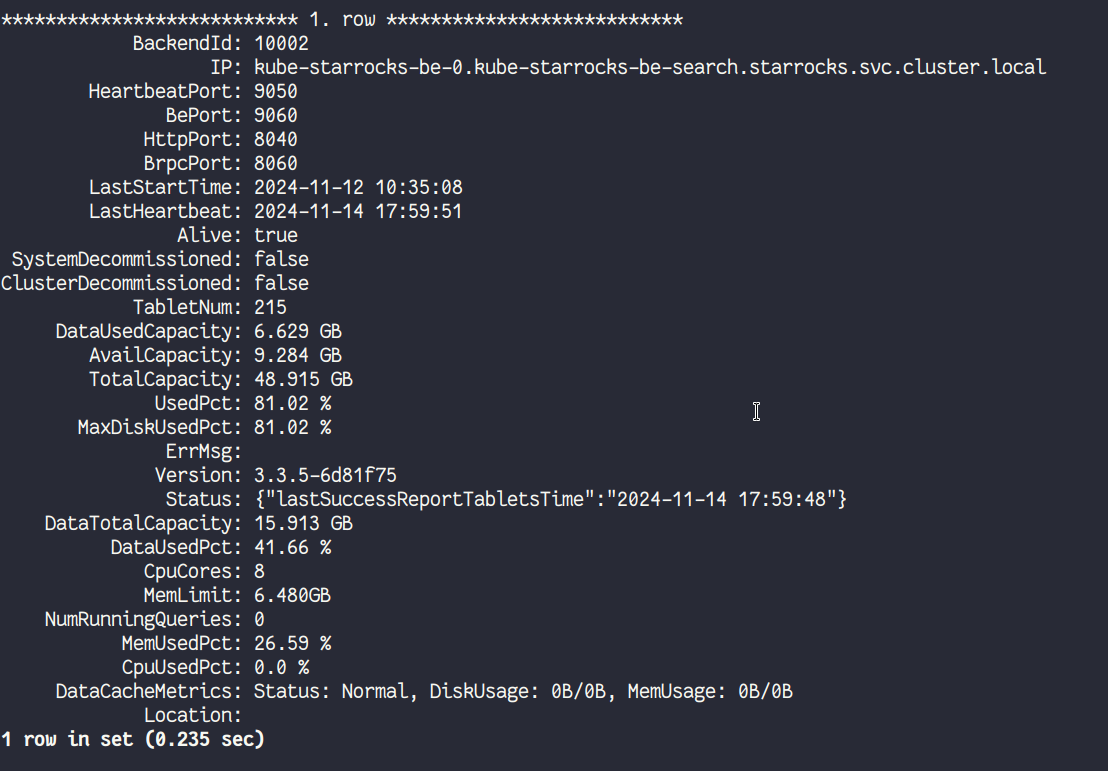Click the BePort value 9060
1108x771 pixels.
coord(275,115)
